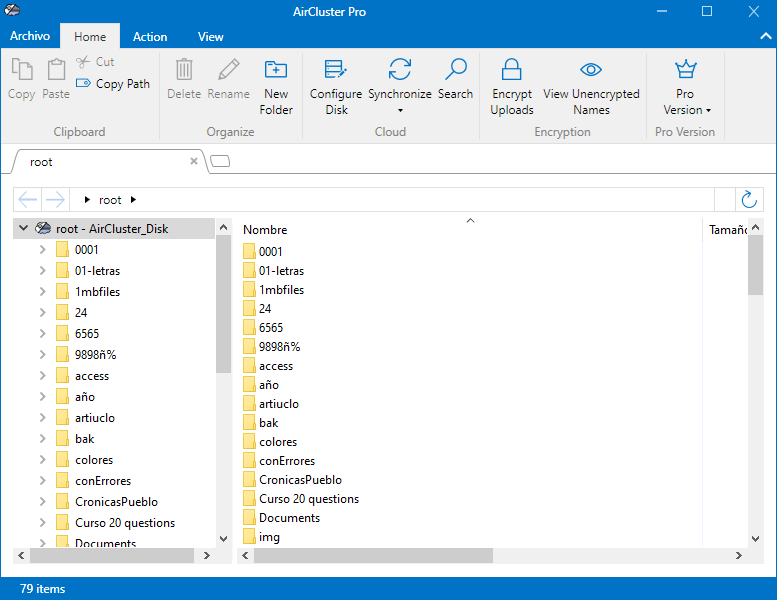Open the Archivo menu
The image size is (777, 600).
[x=30, y=36]
